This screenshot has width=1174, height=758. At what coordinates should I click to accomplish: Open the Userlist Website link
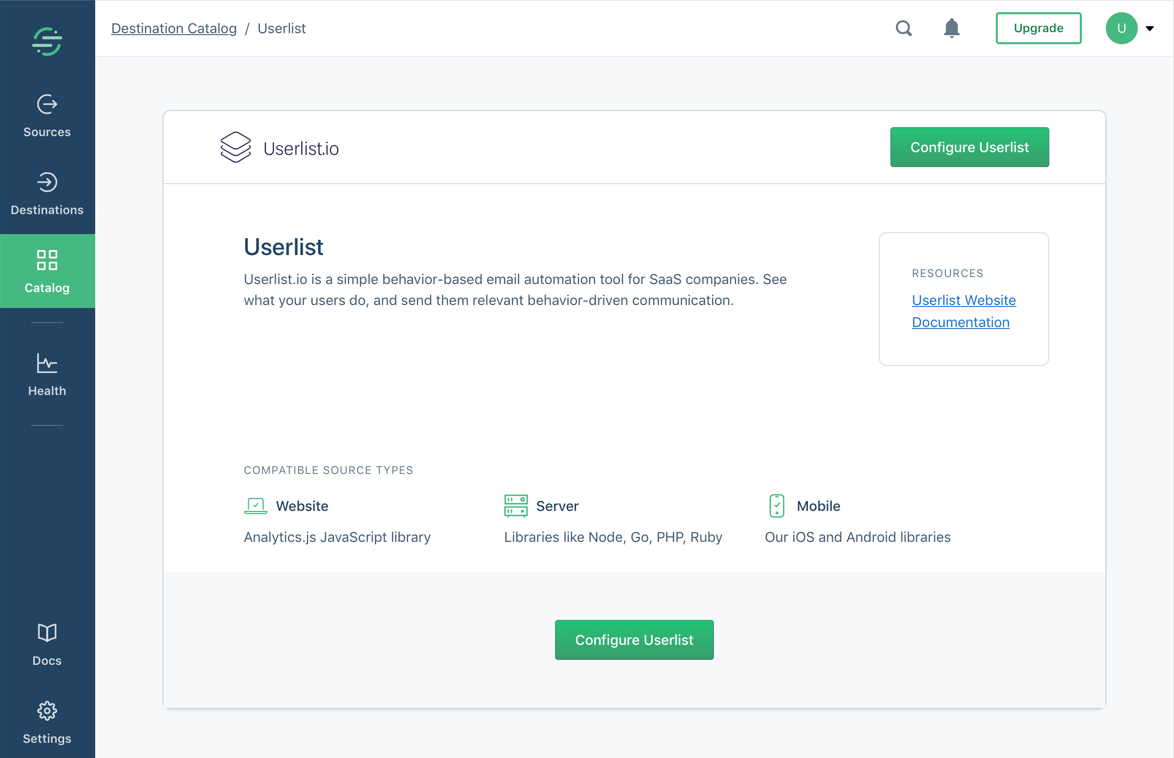coord(963,300)
